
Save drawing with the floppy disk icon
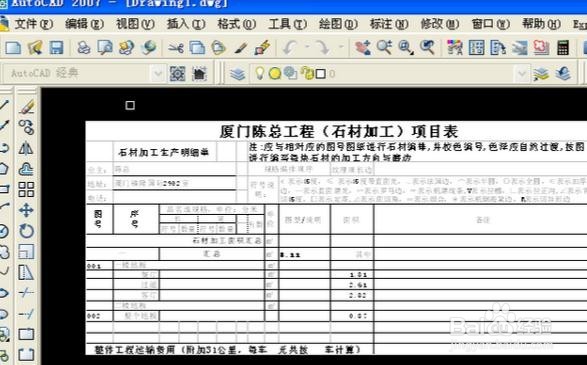coord(57,48)
